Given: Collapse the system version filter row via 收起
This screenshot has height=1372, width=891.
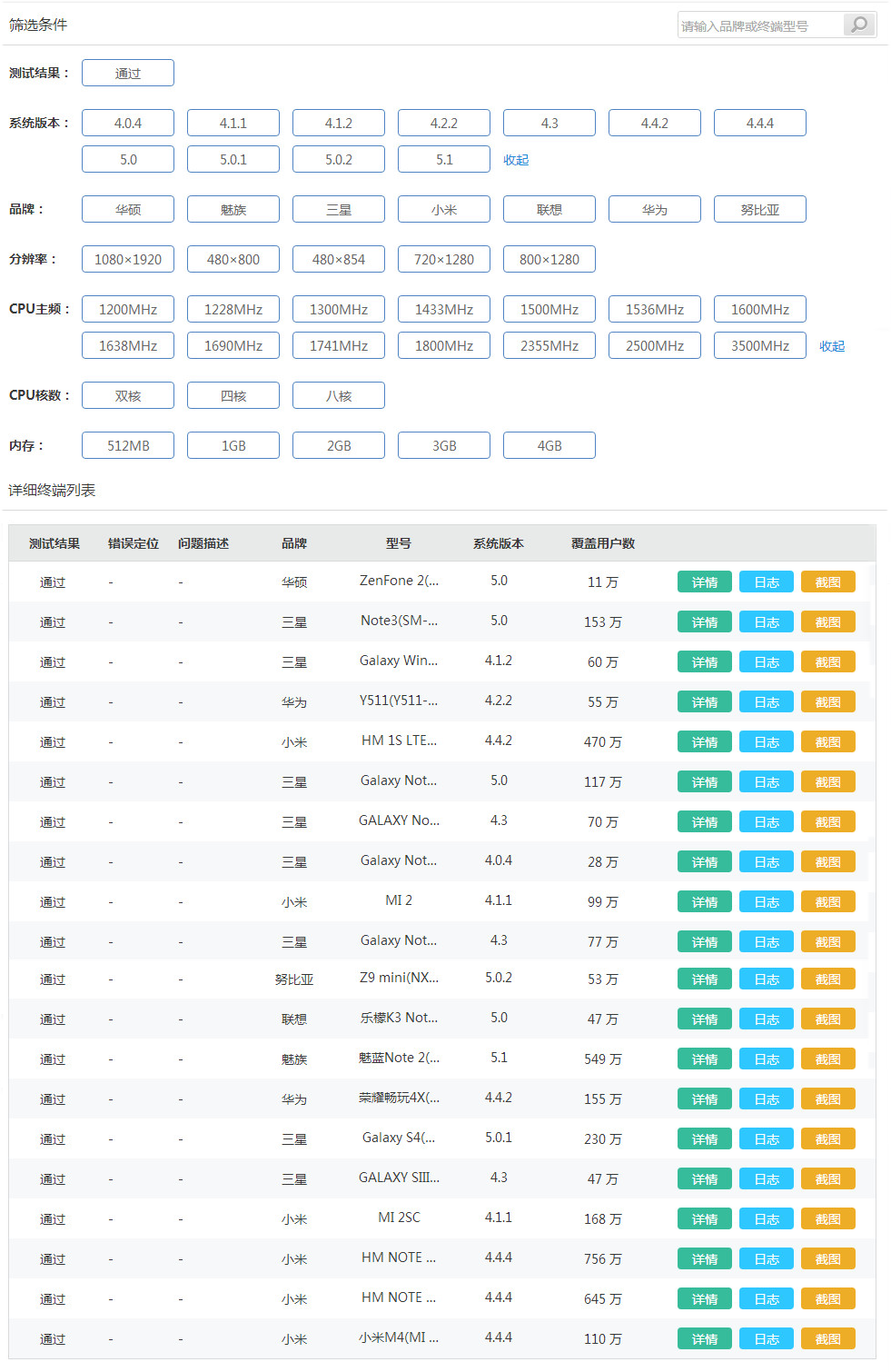Looking at the screenshot, I should (516, 160).
